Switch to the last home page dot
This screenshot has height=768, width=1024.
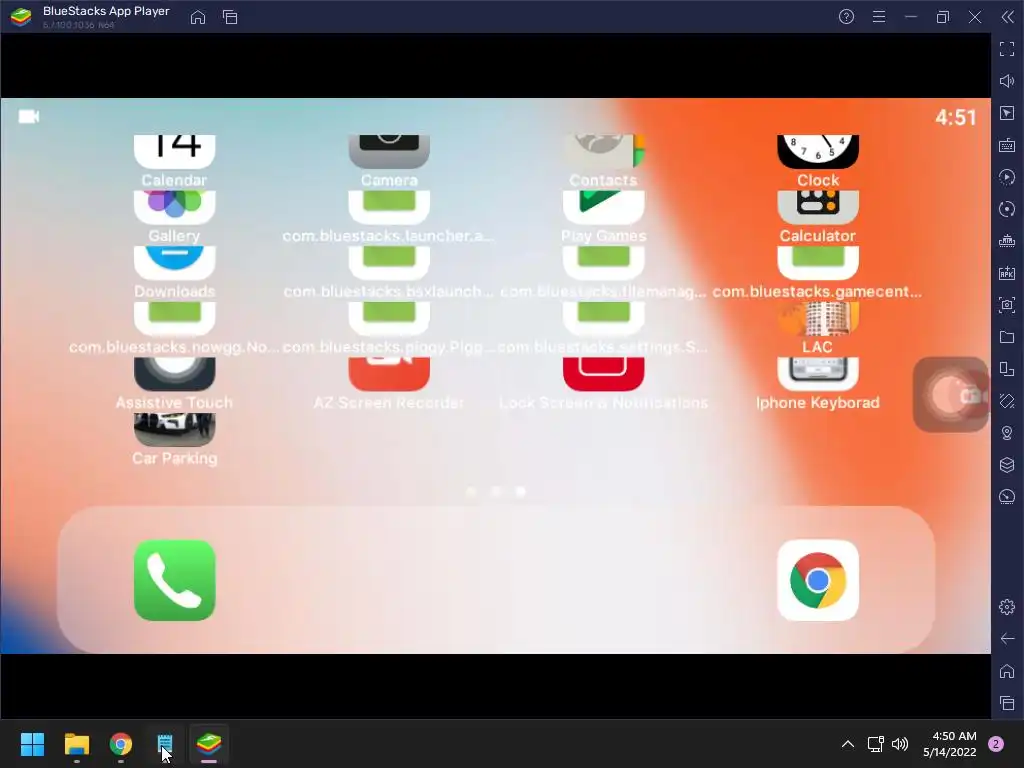[520, 491]
